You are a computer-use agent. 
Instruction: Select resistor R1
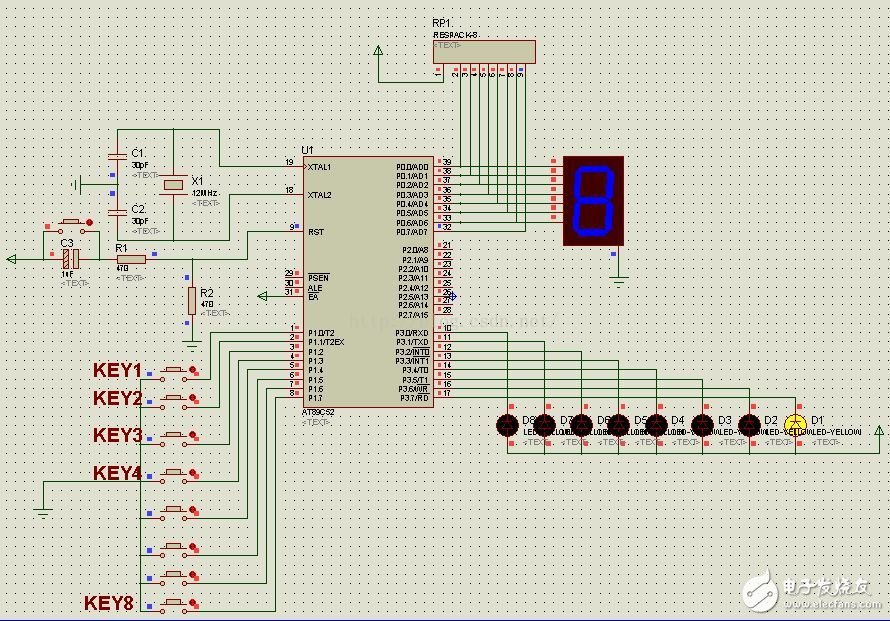click(131, 259)
